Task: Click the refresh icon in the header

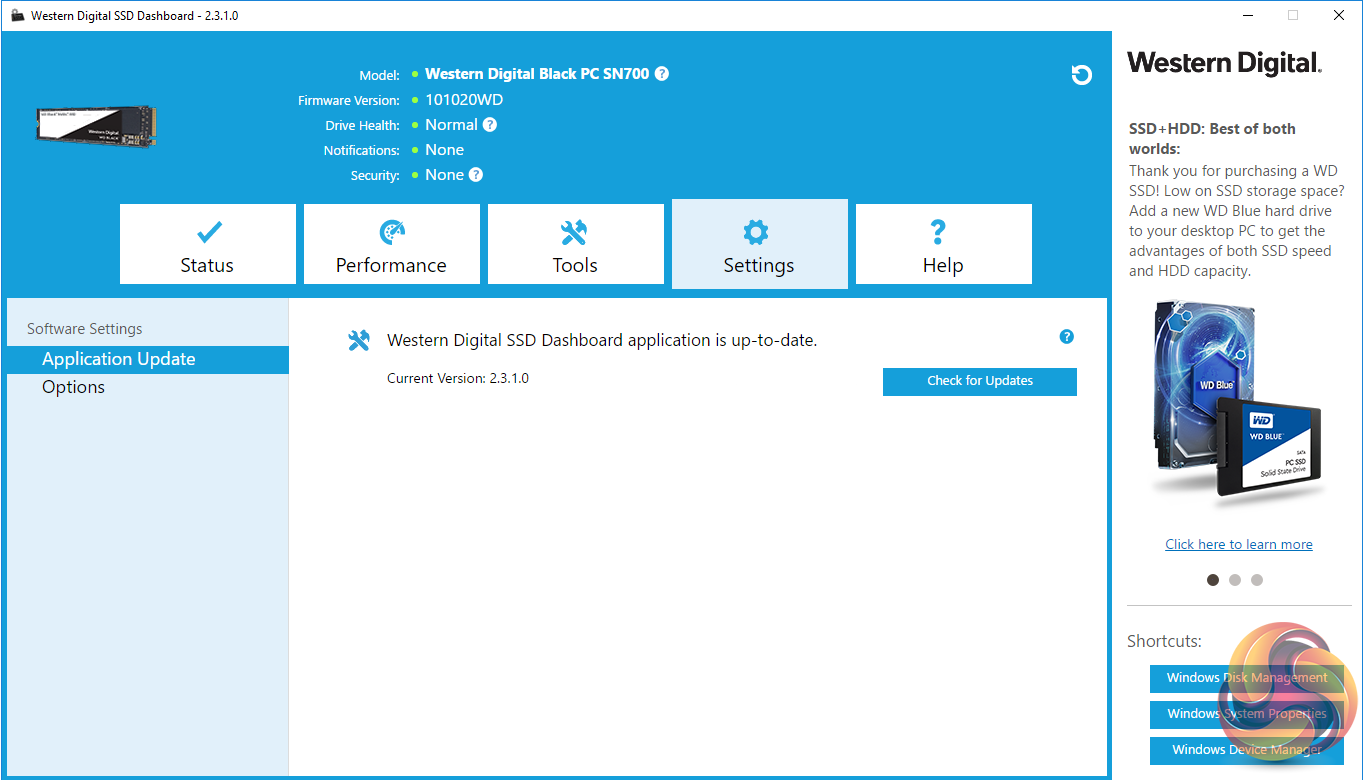Action: click(x=1081, y=75)
